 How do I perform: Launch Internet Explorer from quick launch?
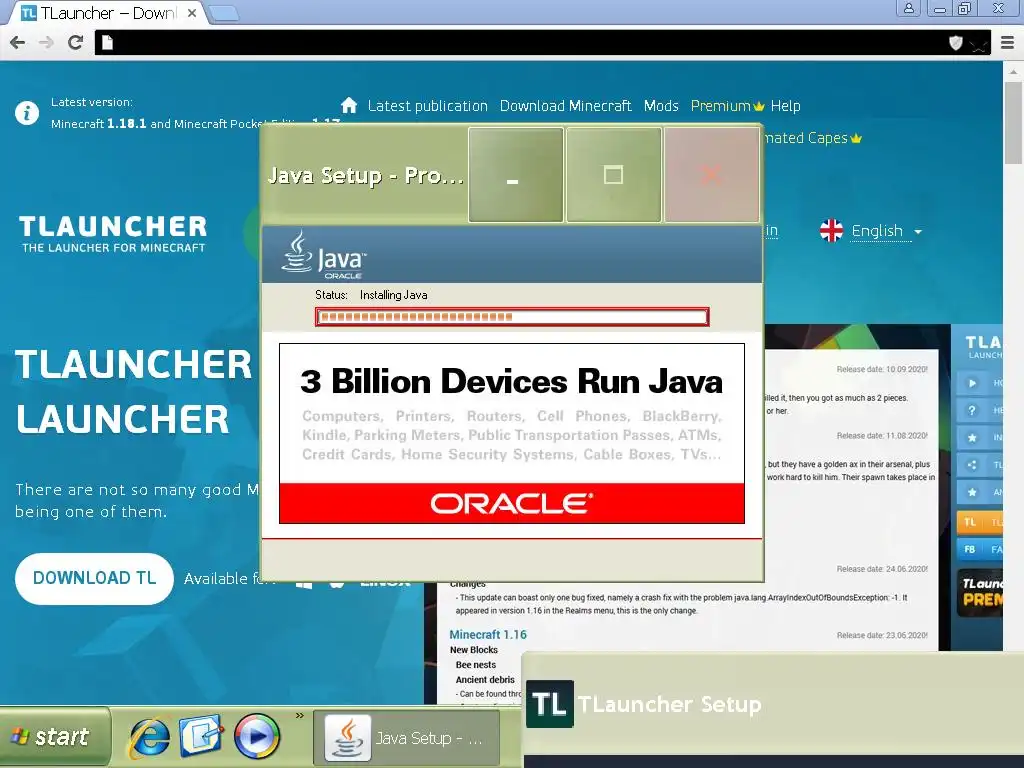tap(150, 737)
